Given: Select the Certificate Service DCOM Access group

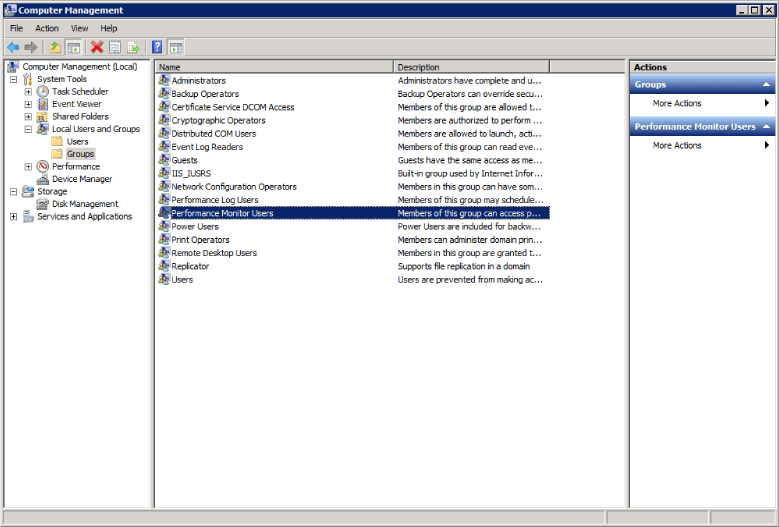Looking at the screenshot, I should [233, 107].
